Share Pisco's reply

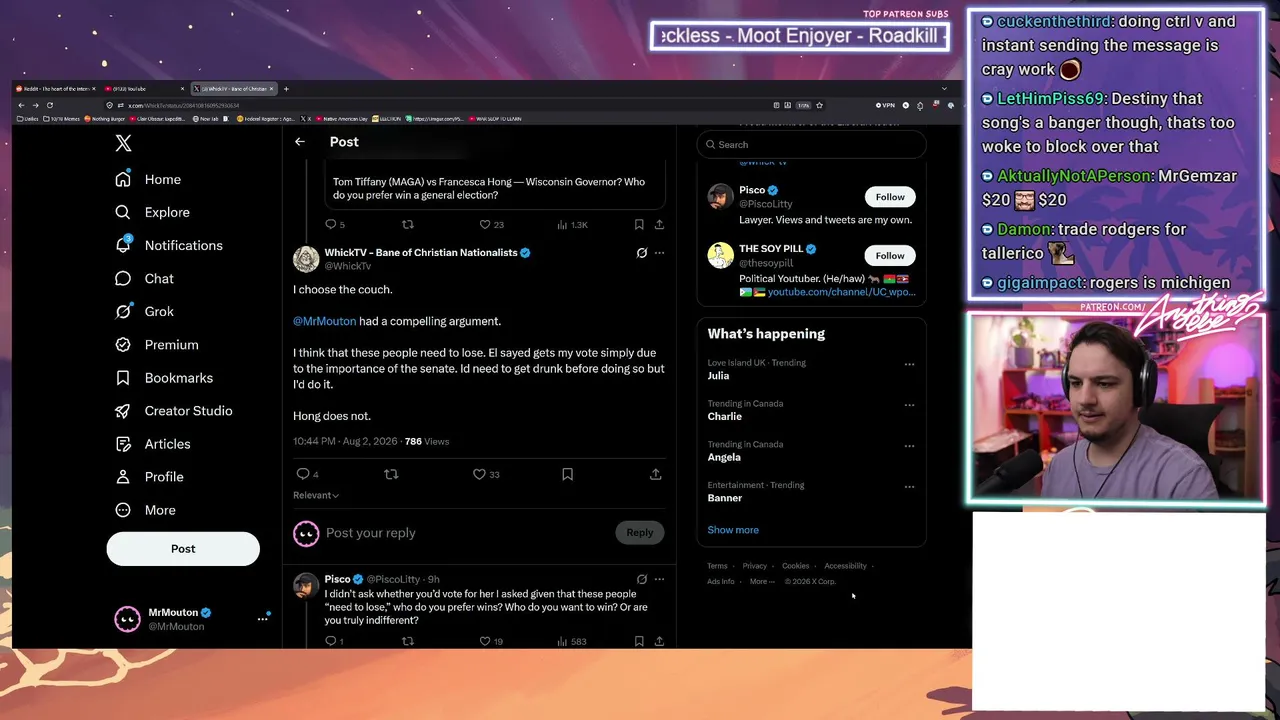(659, 641)
